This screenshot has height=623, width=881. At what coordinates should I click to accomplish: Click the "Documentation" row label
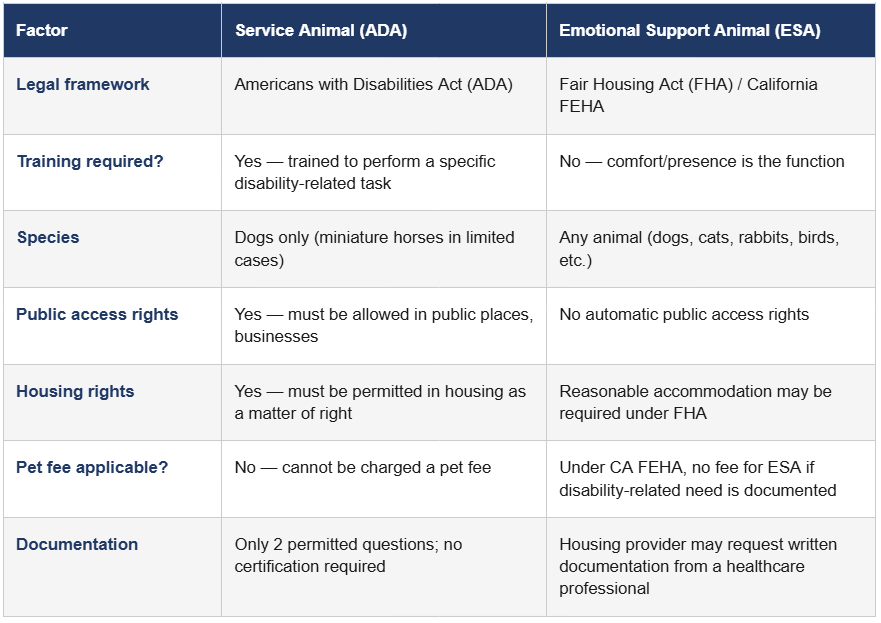tap(77, 545)
